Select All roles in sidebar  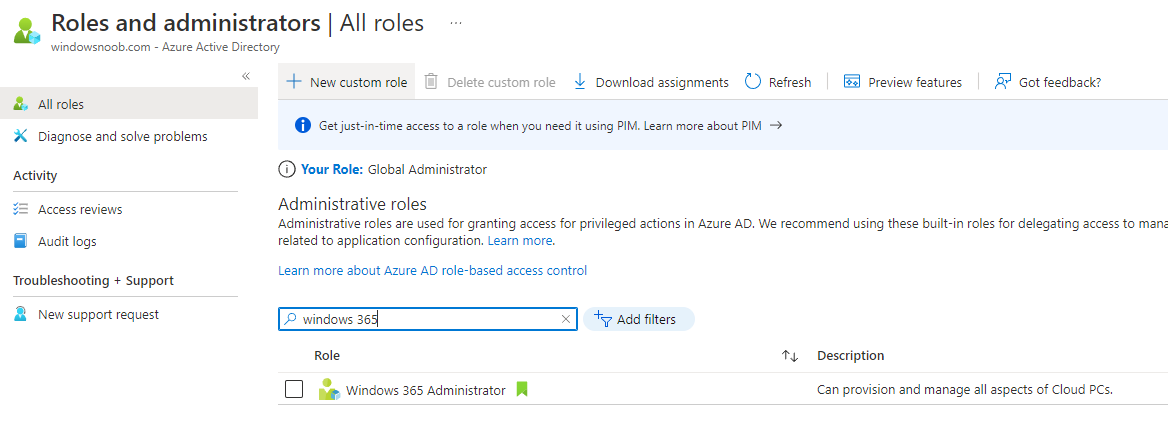click(x=129, y=104)
